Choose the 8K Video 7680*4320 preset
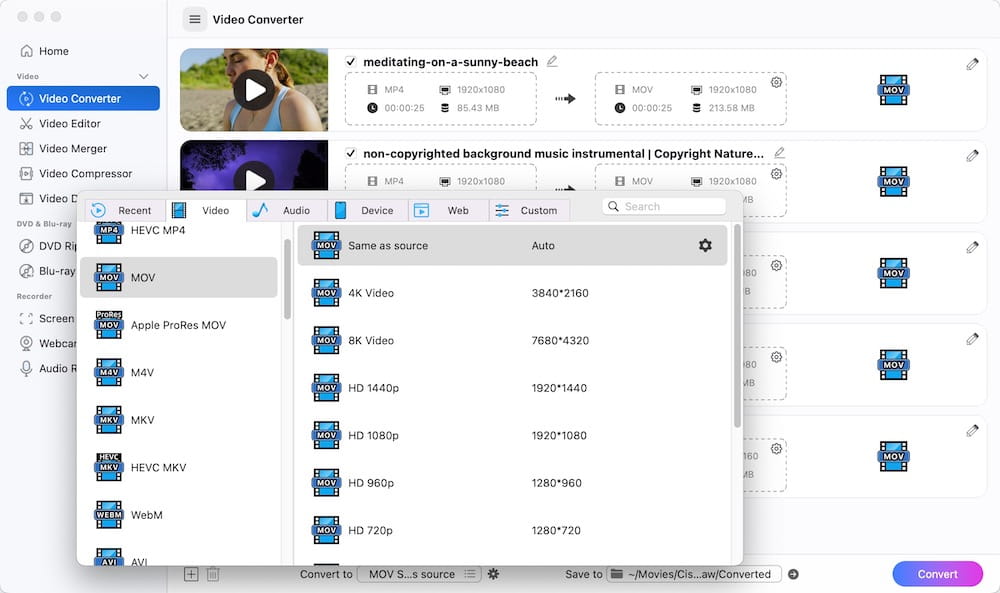 (512, 340)
